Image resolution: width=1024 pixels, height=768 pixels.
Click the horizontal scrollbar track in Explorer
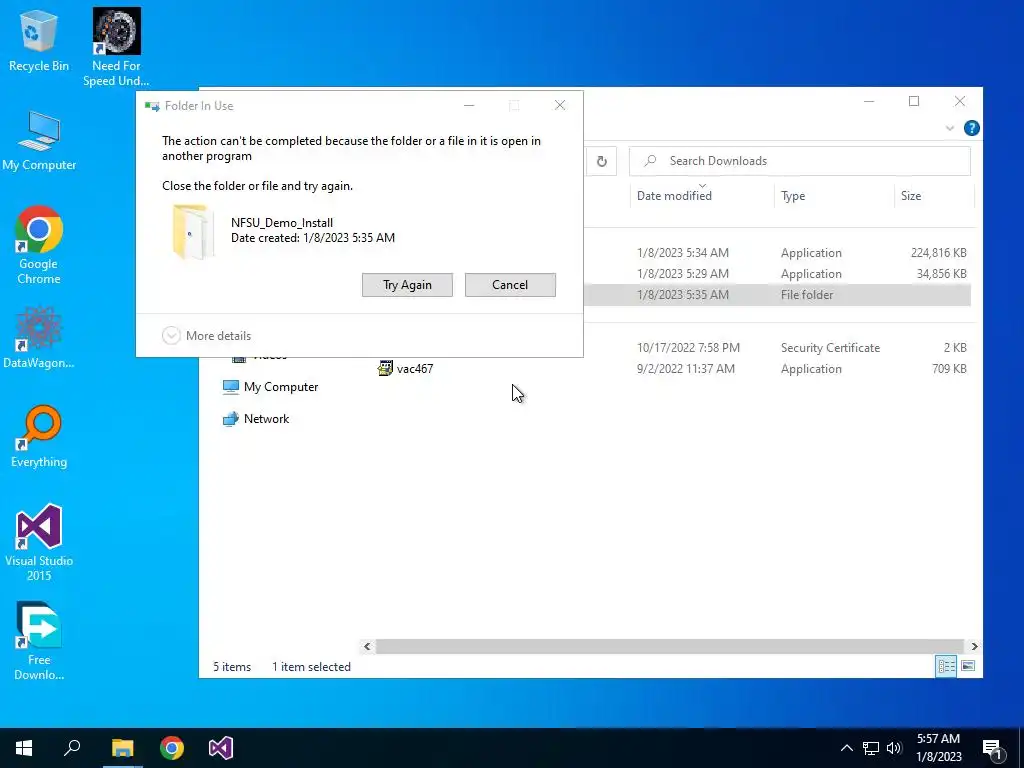(670, 647)
